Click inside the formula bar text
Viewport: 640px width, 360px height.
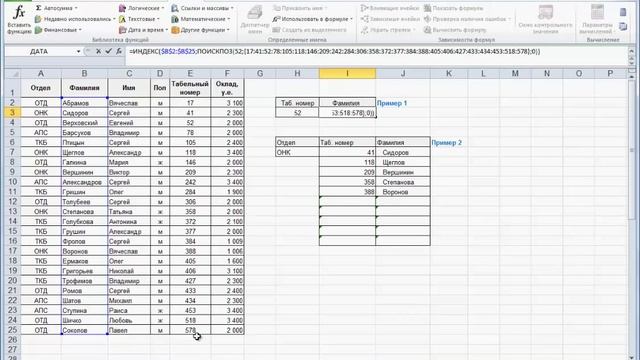point(335,51)
